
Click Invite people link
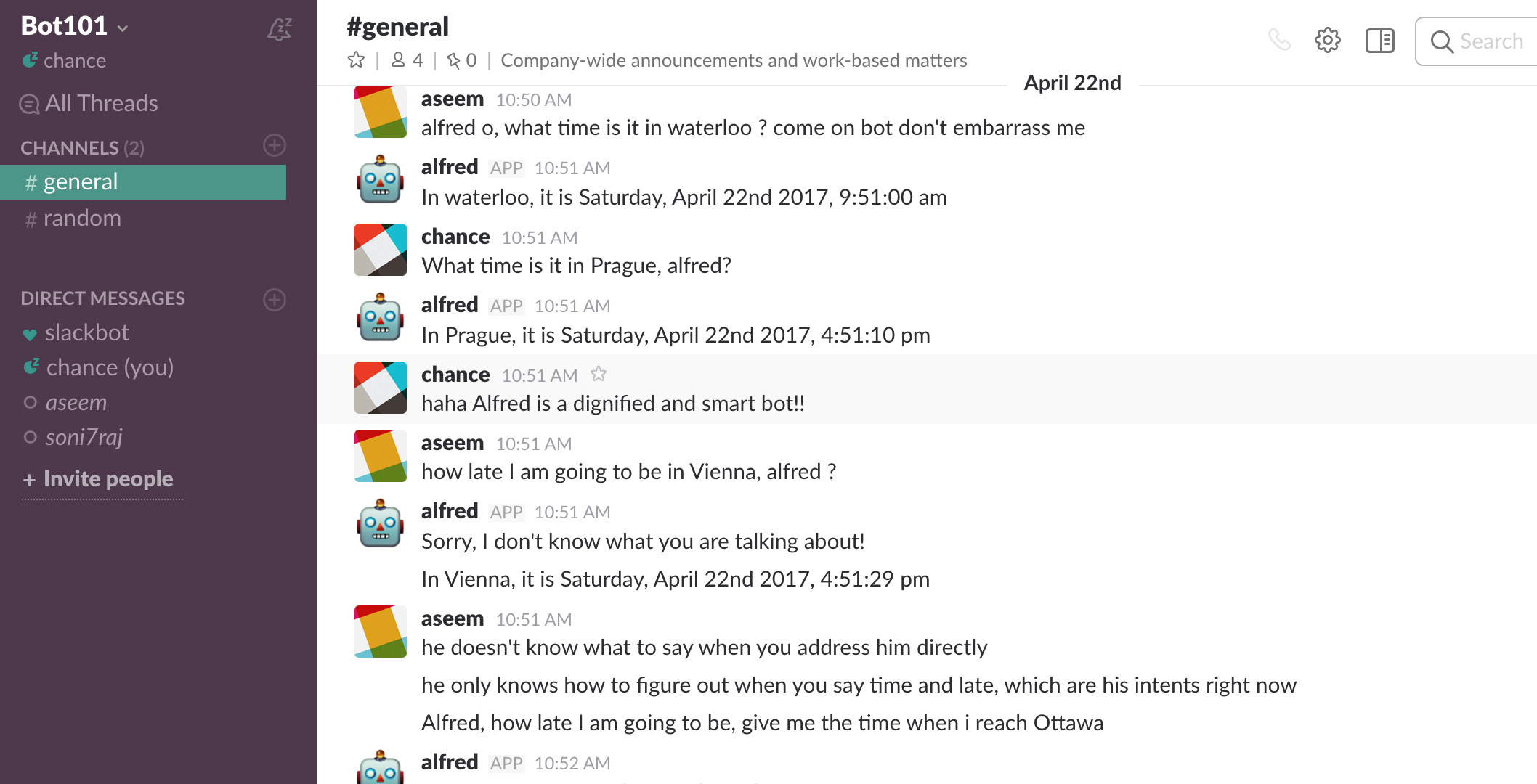coord(108,479)
